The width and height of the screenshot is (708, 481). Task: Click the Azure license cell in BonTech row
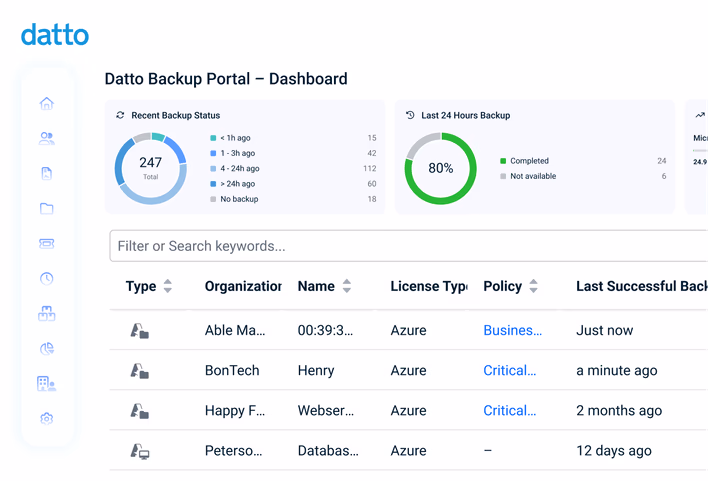408,370
